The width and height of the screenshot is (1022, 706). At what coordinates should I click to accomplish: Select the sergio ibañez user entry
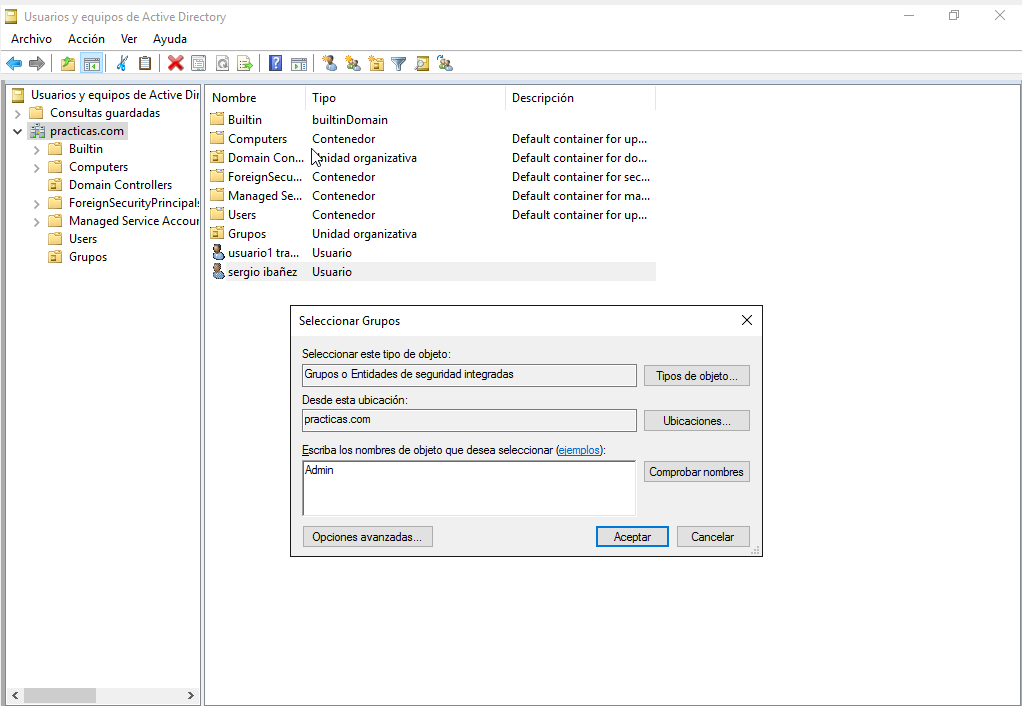262,272
